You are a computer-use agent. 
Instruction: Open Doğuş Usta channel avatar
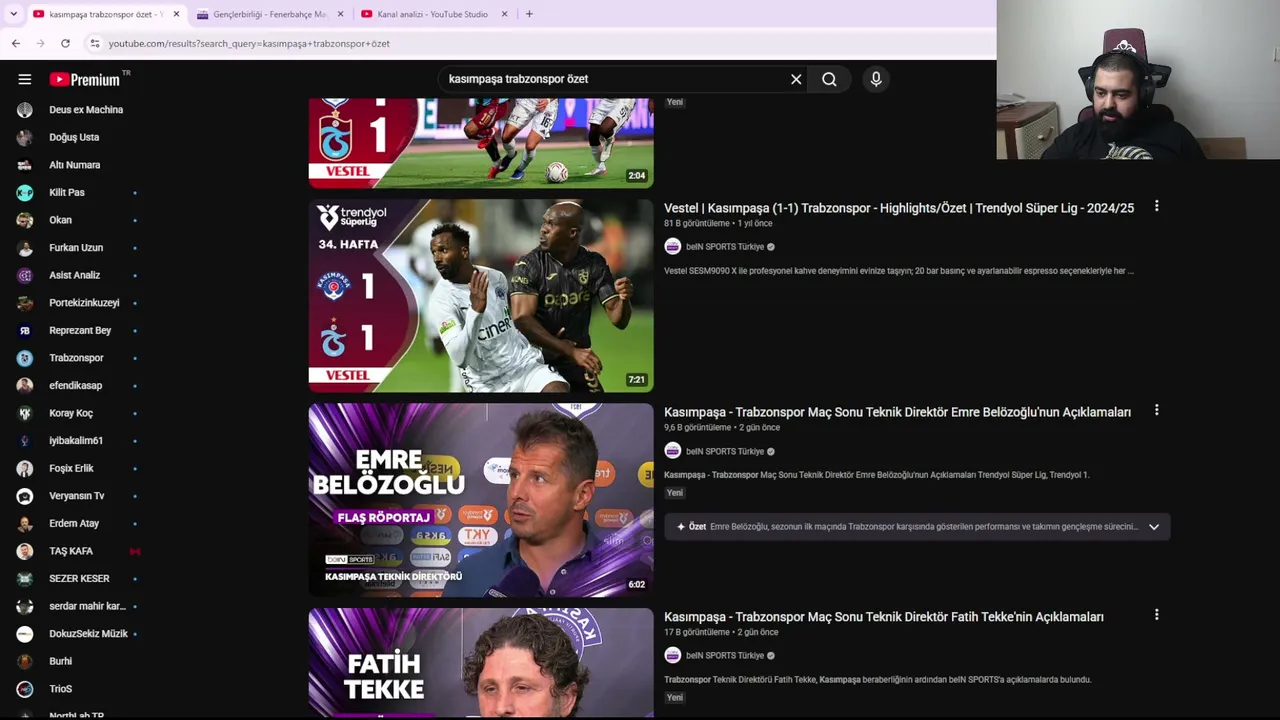pos(25,137)
